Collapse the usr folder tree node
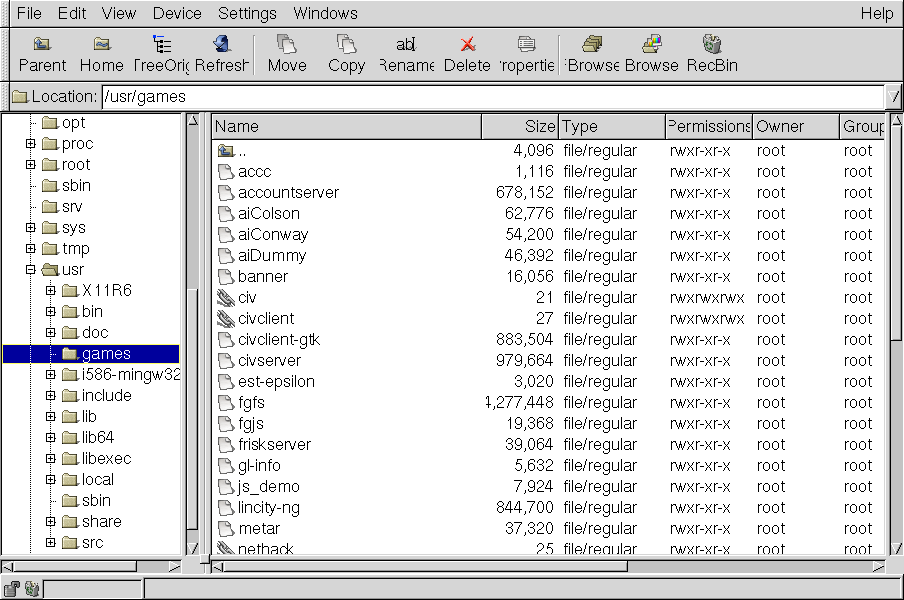Viewport: 904px width, 600px height. click(31, 270)
